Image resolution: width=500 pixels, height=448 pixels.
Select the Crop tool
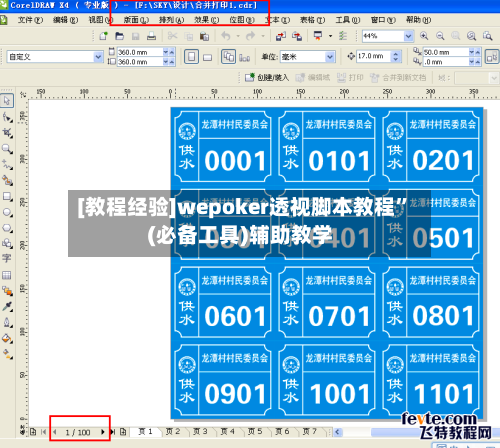point(7,133)
